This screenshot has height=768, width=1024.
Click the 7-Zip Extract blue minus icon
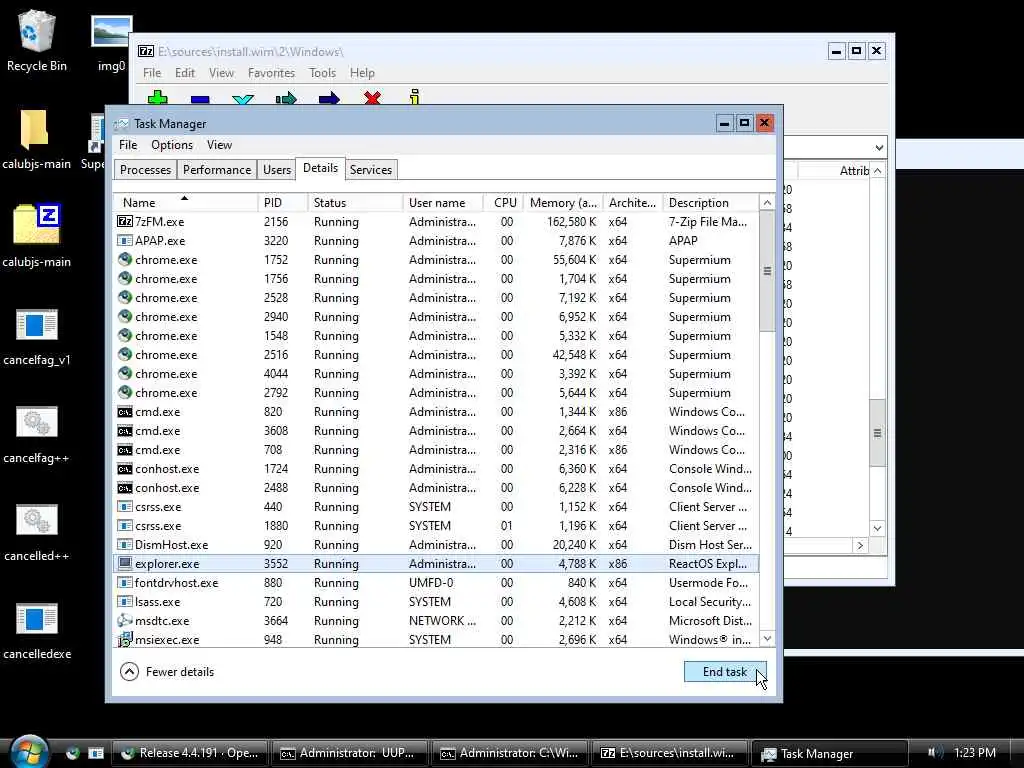200,99
